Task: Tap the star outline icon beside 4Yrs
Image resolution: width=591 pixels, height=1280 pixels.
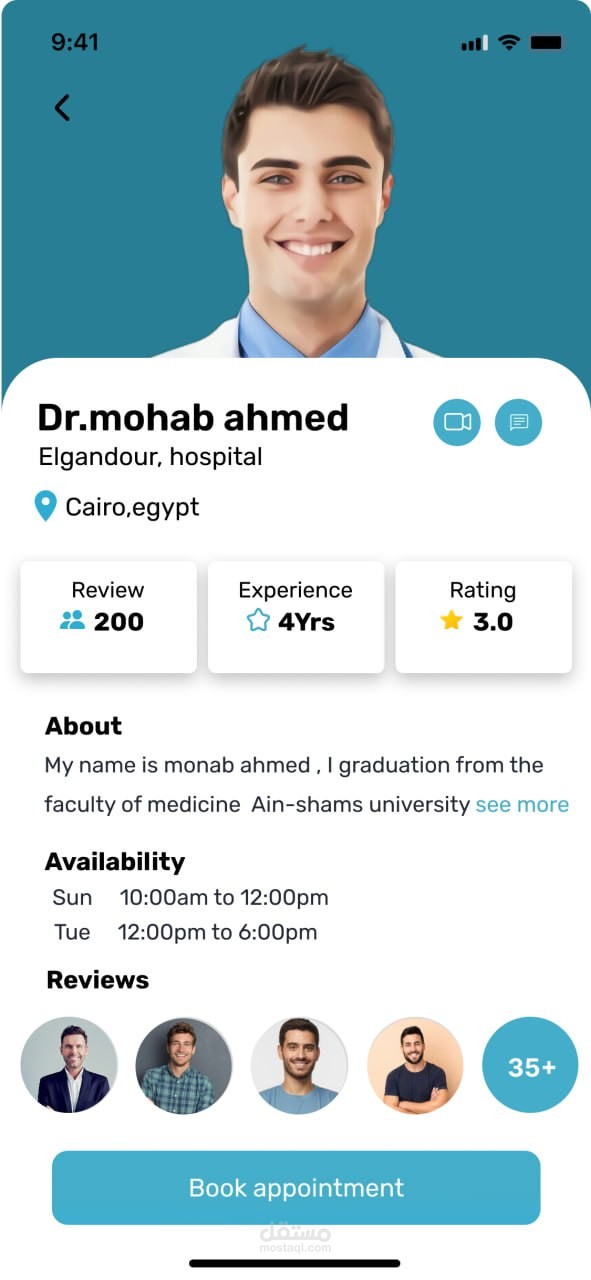Action: (x=258, y=621)
